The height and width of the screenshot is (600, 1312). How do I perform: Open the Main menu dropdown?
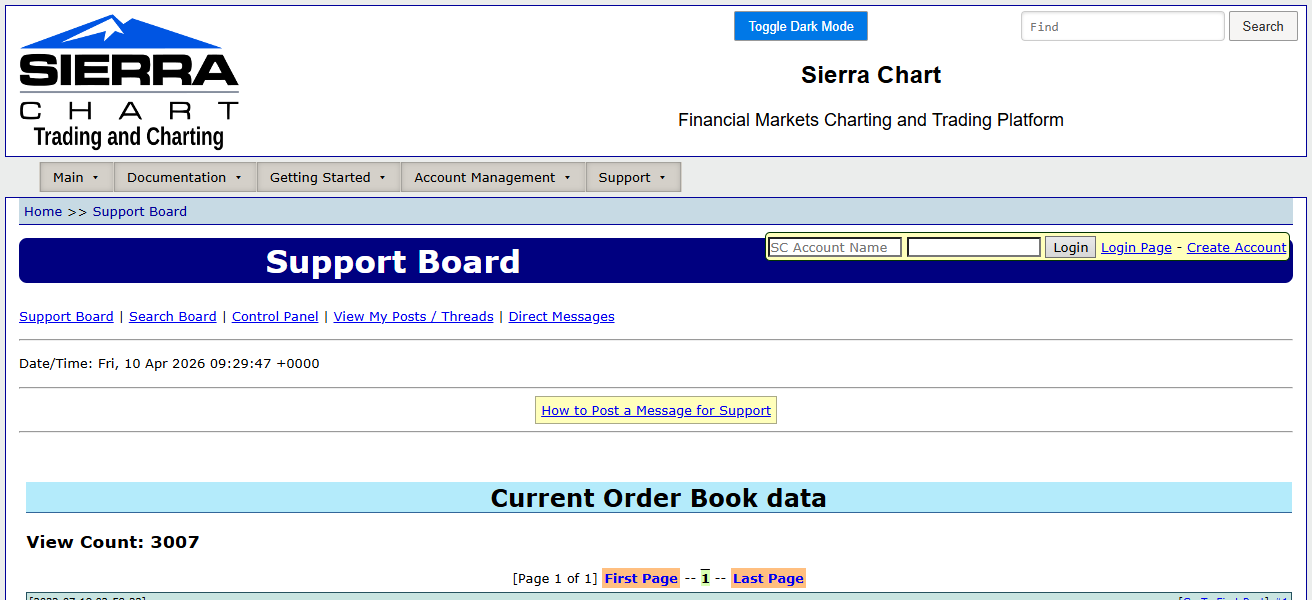[x=76, y=177]
